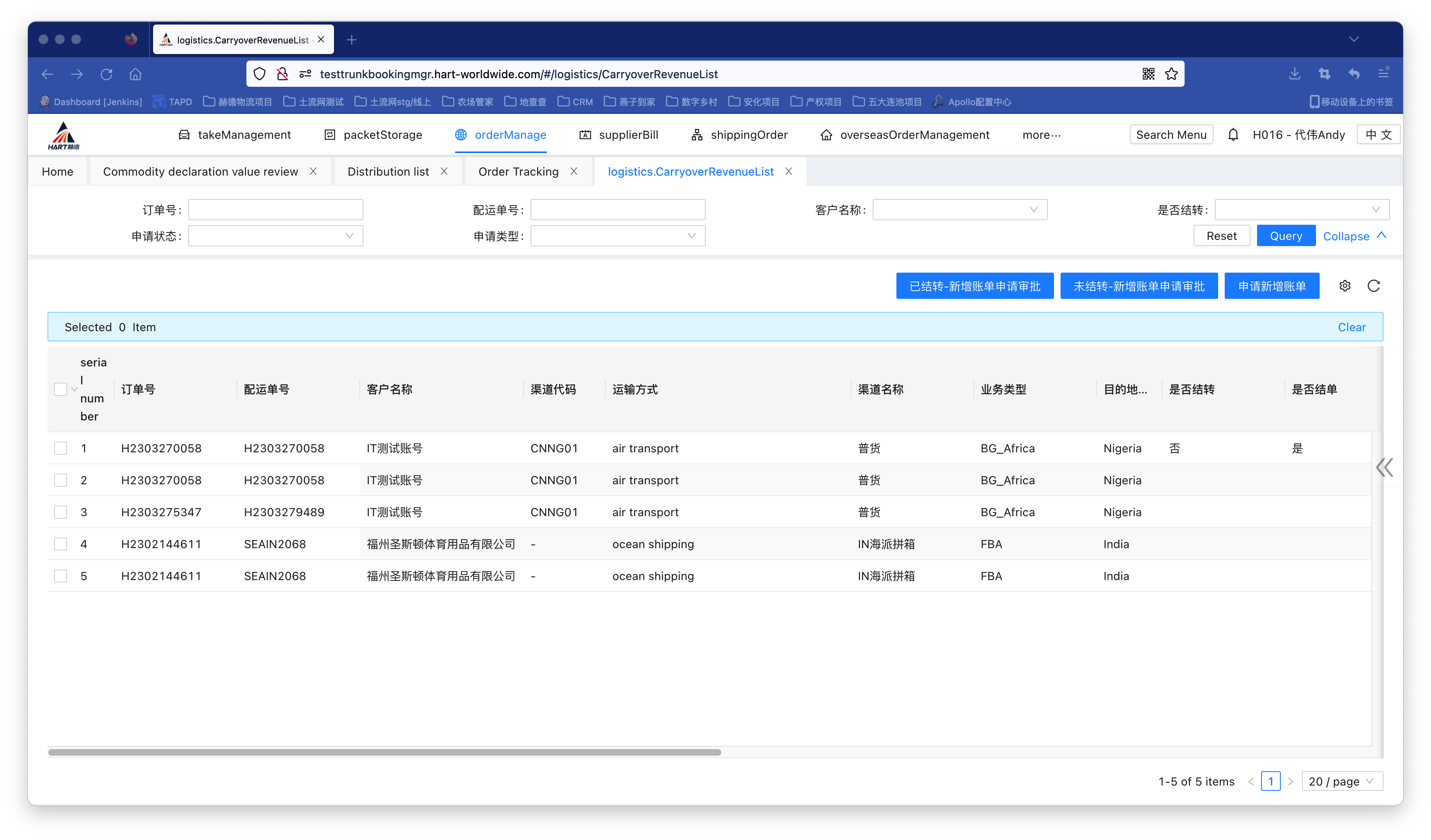Toggle the select-all header checkbox
Viewport: 1431px width, 840px height.
click(61, 389)
